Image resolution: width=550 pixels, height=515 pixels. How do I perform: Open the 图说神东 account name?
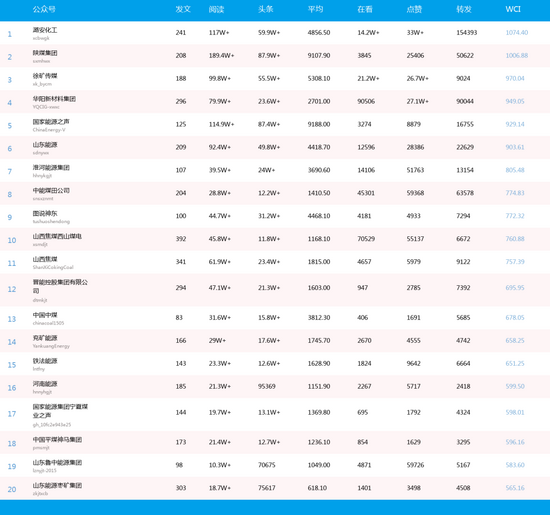tap(45, 213)
